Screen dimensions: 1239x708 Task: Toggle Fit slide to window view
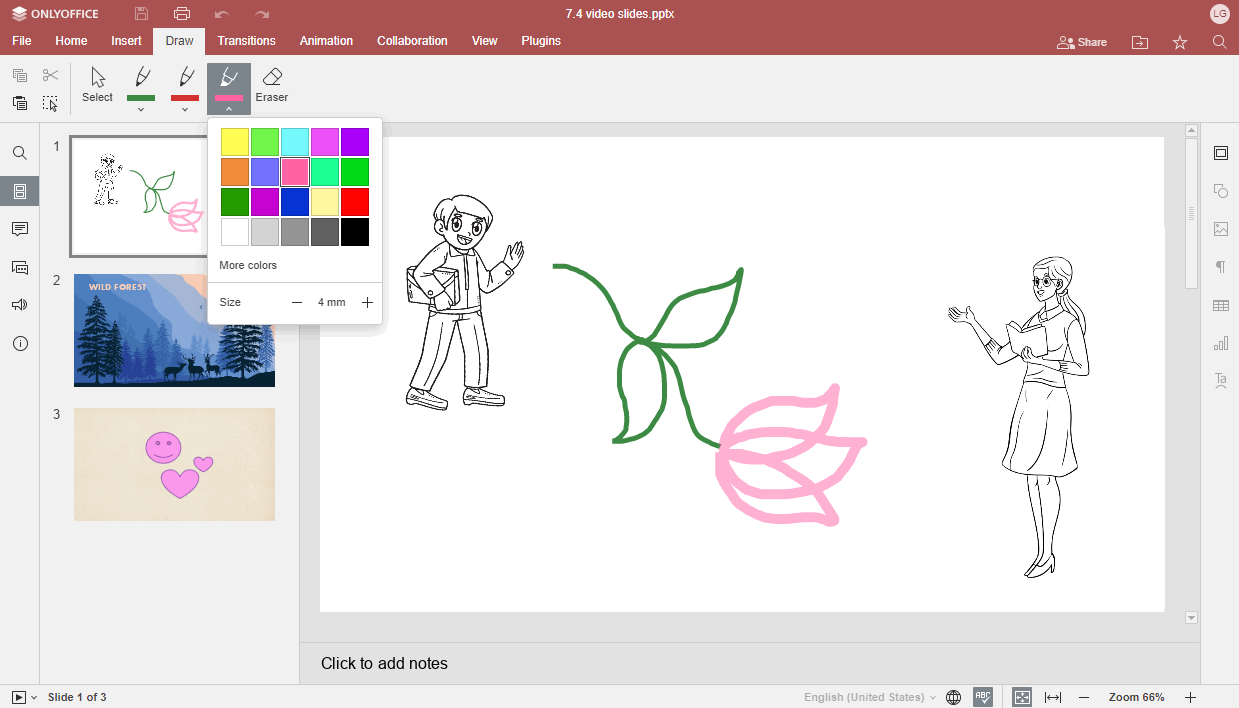(1021, 696)
